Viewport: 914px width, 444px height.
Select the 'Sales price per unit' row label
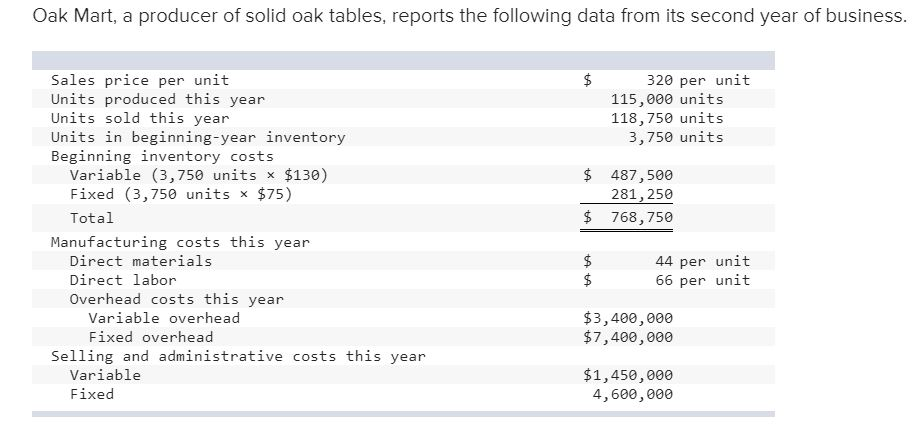click(x=140, y=80)
